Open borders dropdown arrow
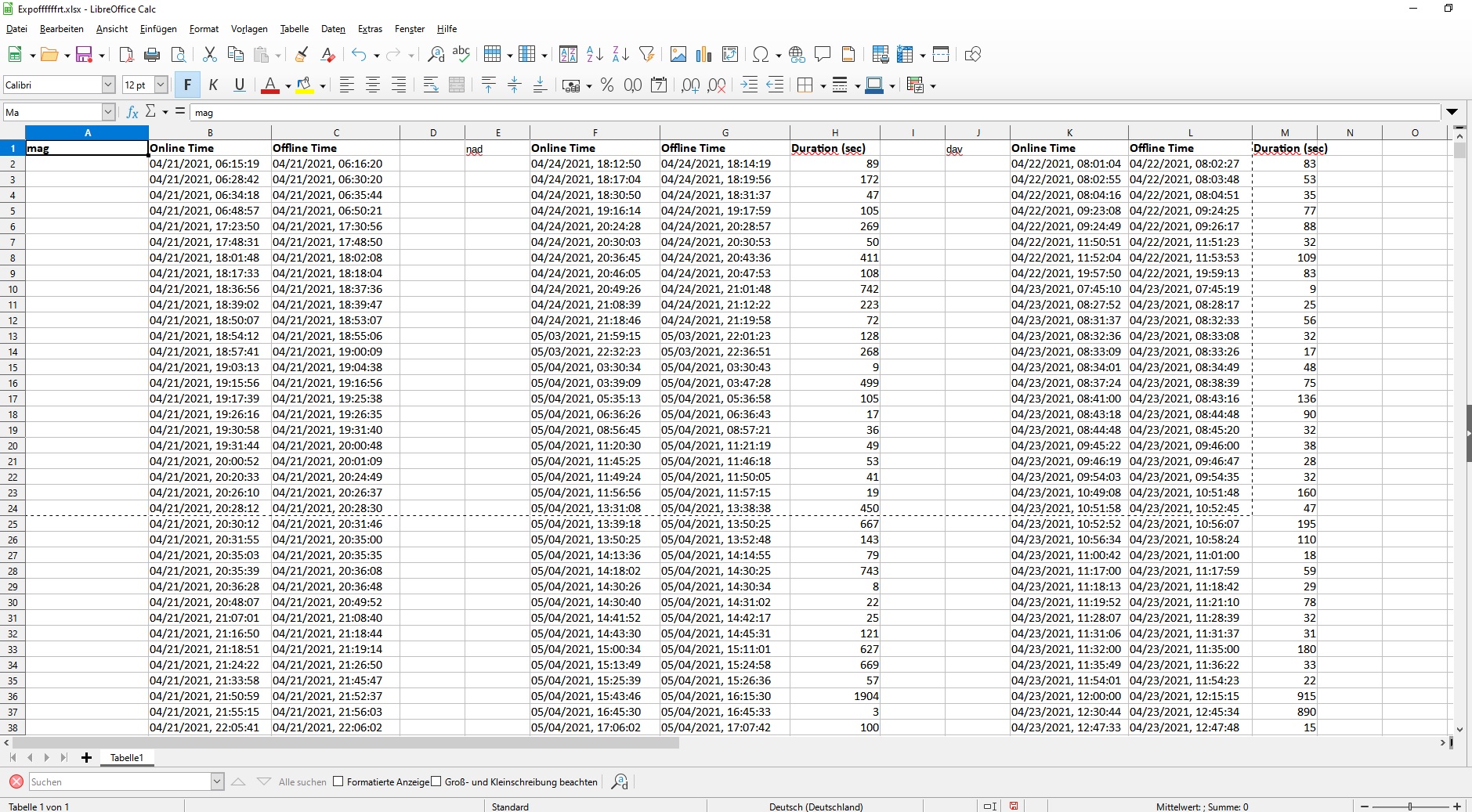This screenshot has height=812, width=1472. click(823, 86)
